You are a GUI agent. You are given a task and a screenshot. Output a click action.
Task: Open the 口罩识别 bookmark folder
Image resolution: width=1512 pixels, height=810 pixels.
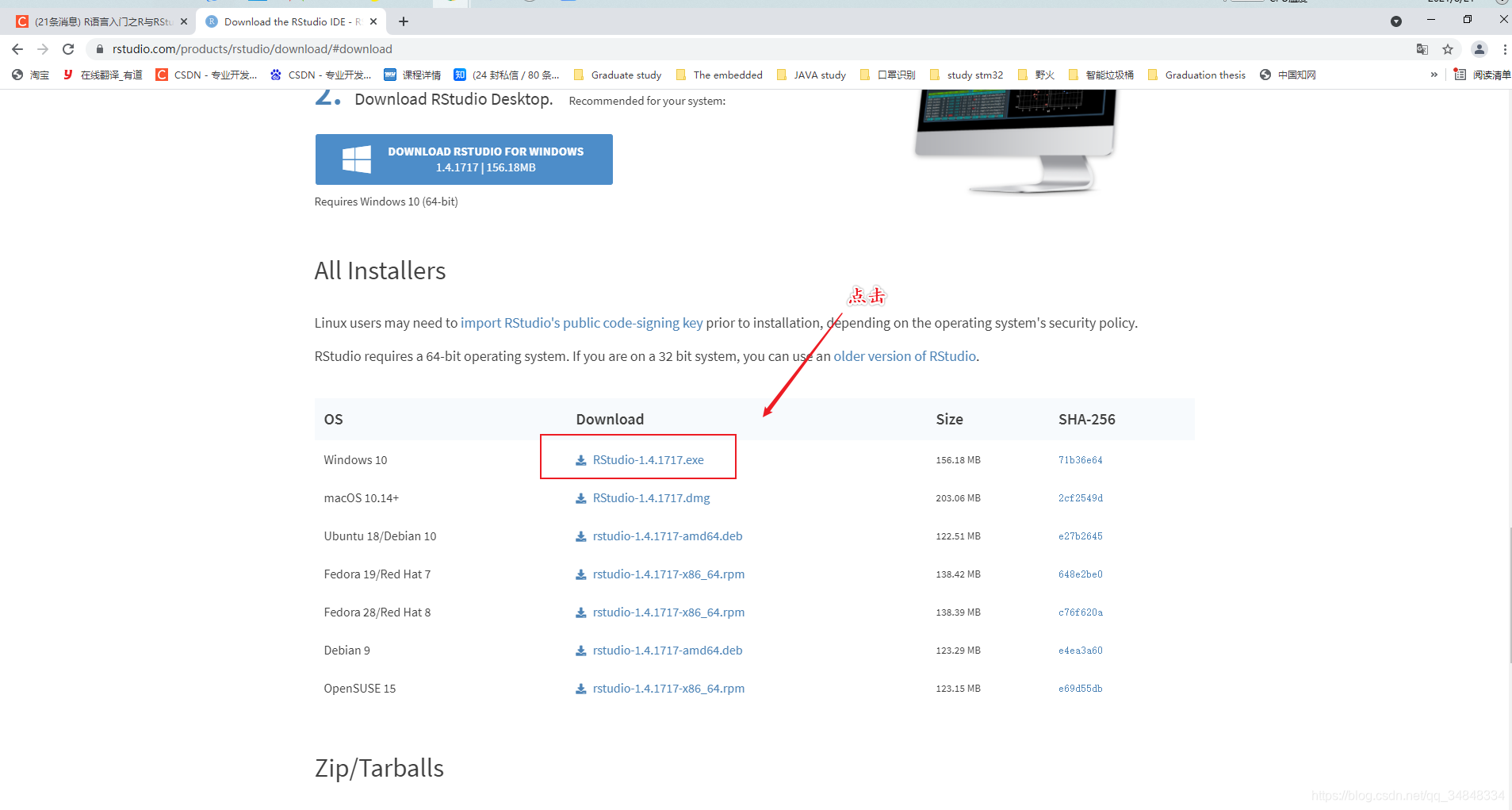[x=887, y=75]
